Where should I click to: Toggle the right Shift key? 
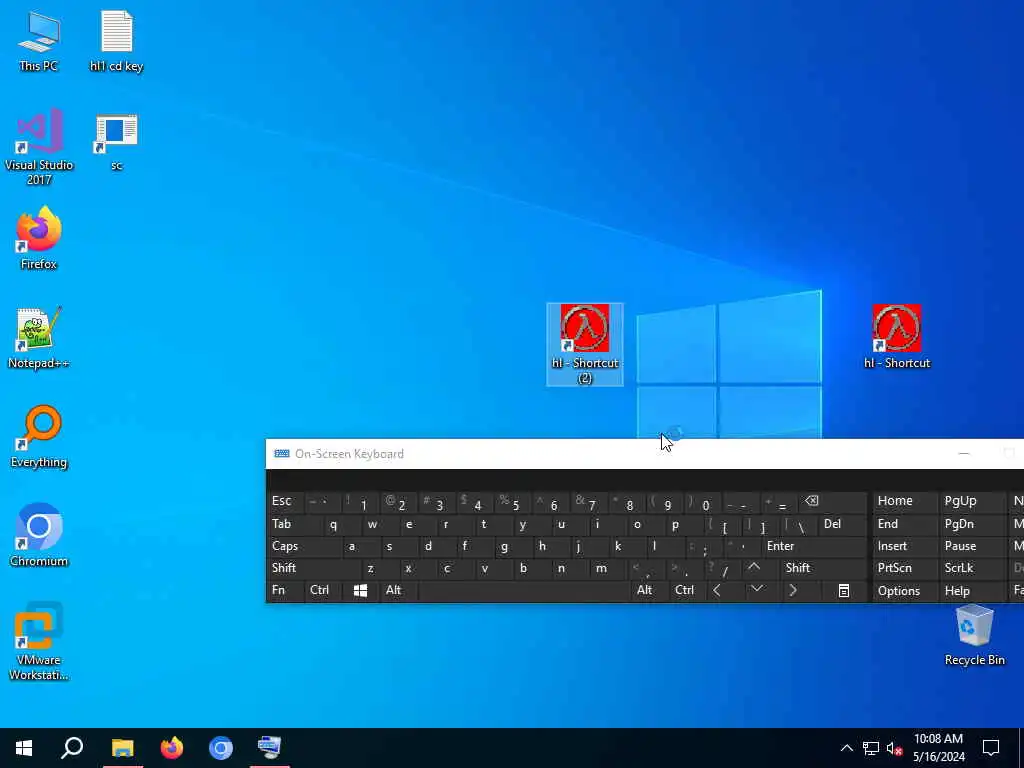click(x=824, y=568)
